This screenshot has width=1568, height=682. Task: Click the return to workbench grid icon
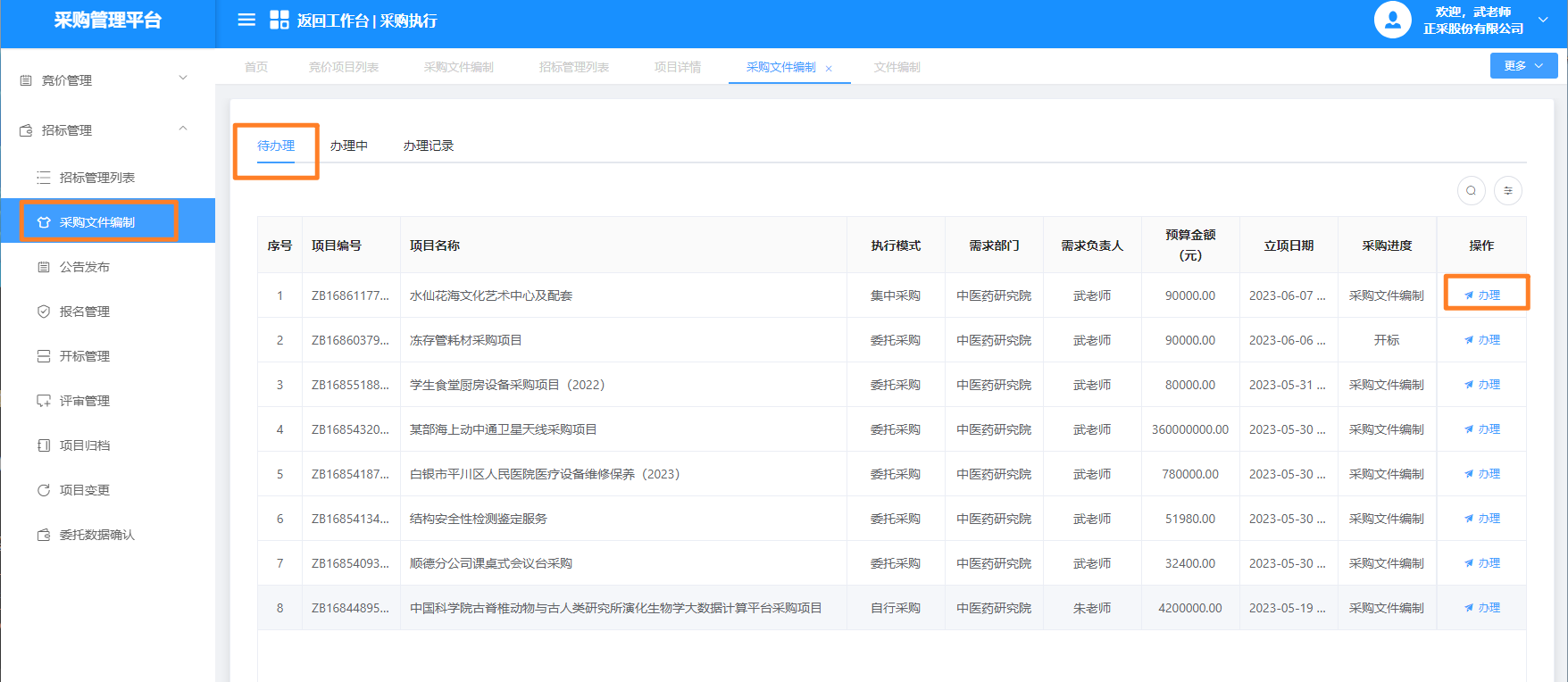[279, 20]
